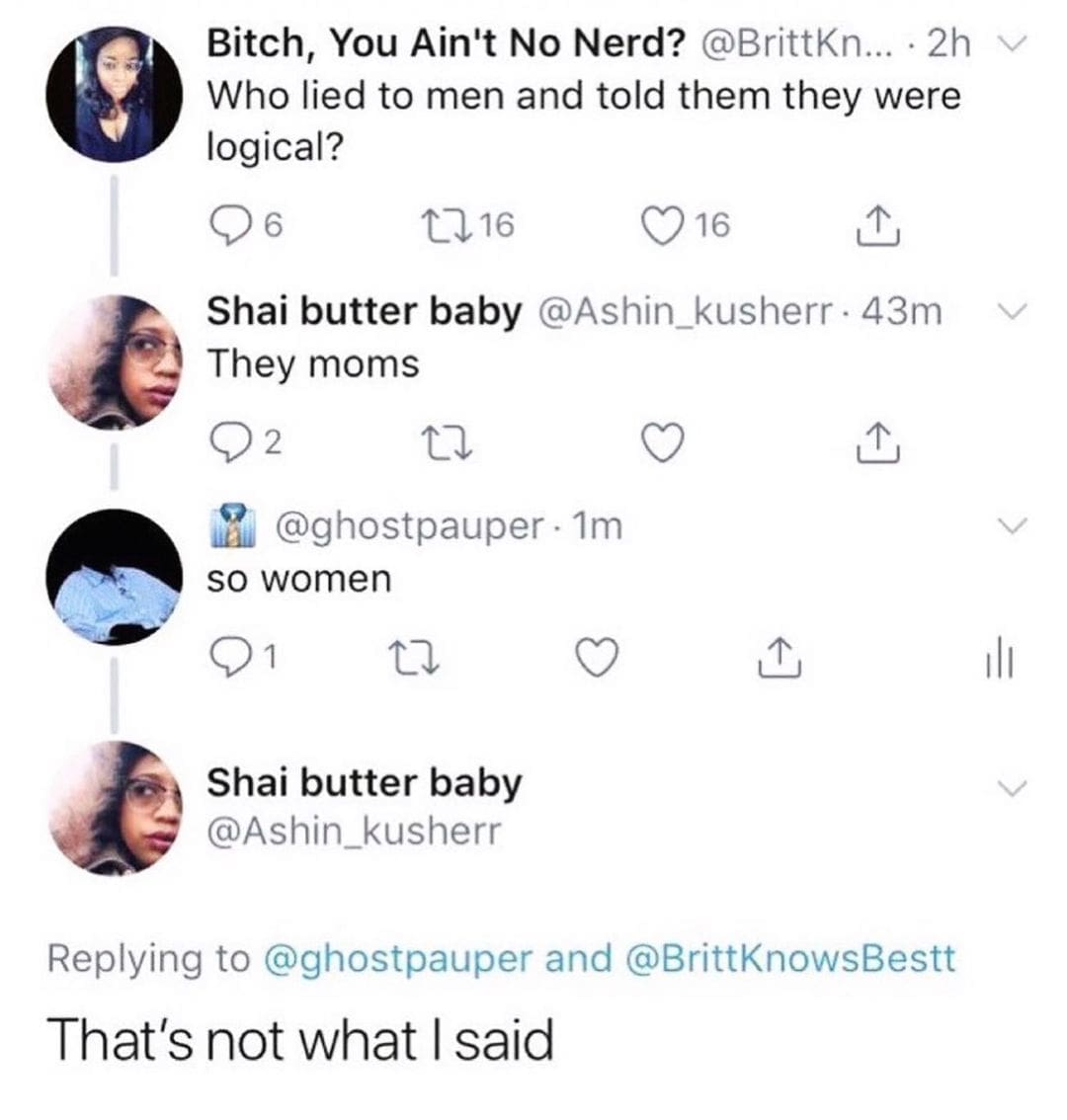Screen dimensions: 1067x1120
Task: Open the top tweet author's profile picture
Action: coord(114,94)
